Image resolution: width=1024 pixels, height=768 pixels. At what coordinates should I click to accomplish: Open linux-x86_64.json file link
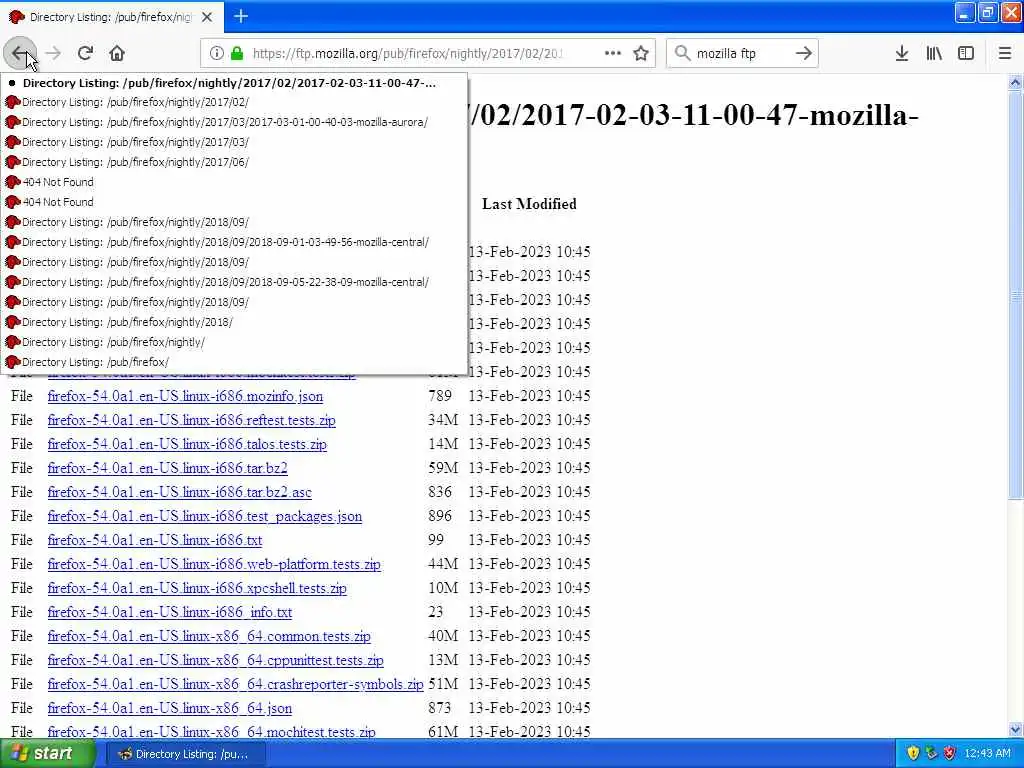pyautogui.click(x=170, y=709)
